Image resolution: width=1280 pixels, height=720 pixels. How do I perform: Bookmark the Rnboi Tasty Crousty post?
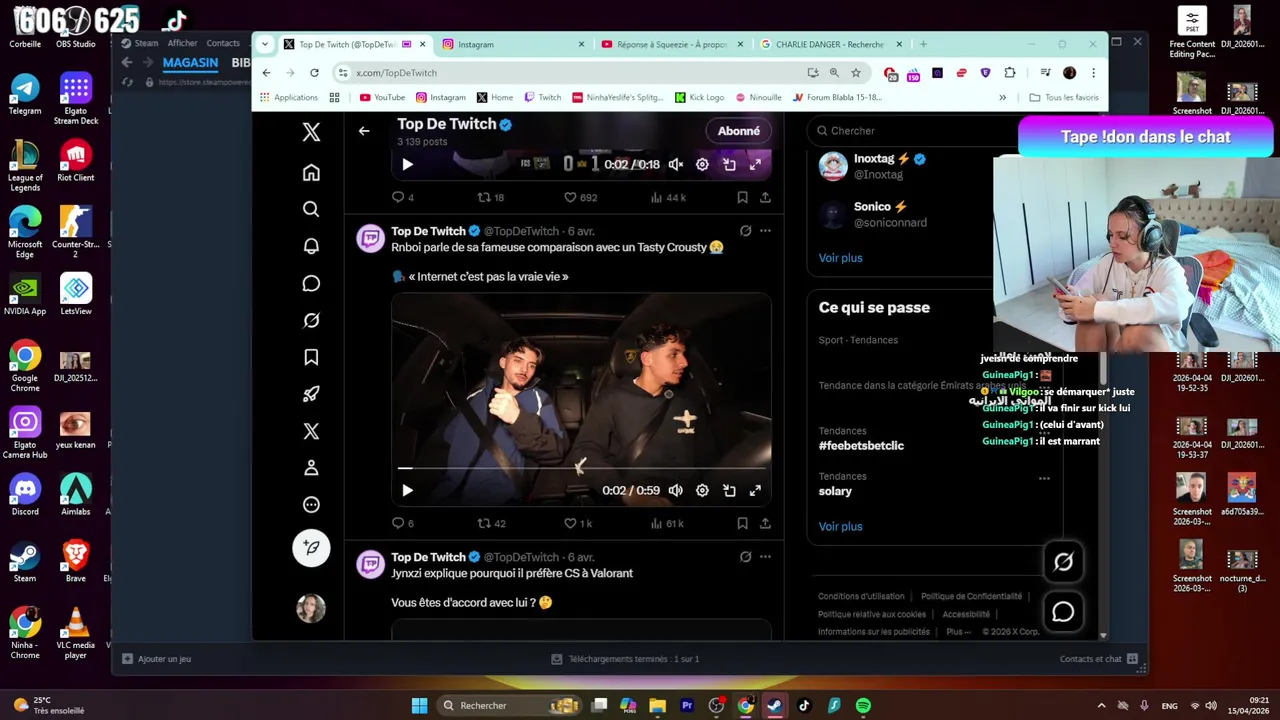(x=742, y=523)
